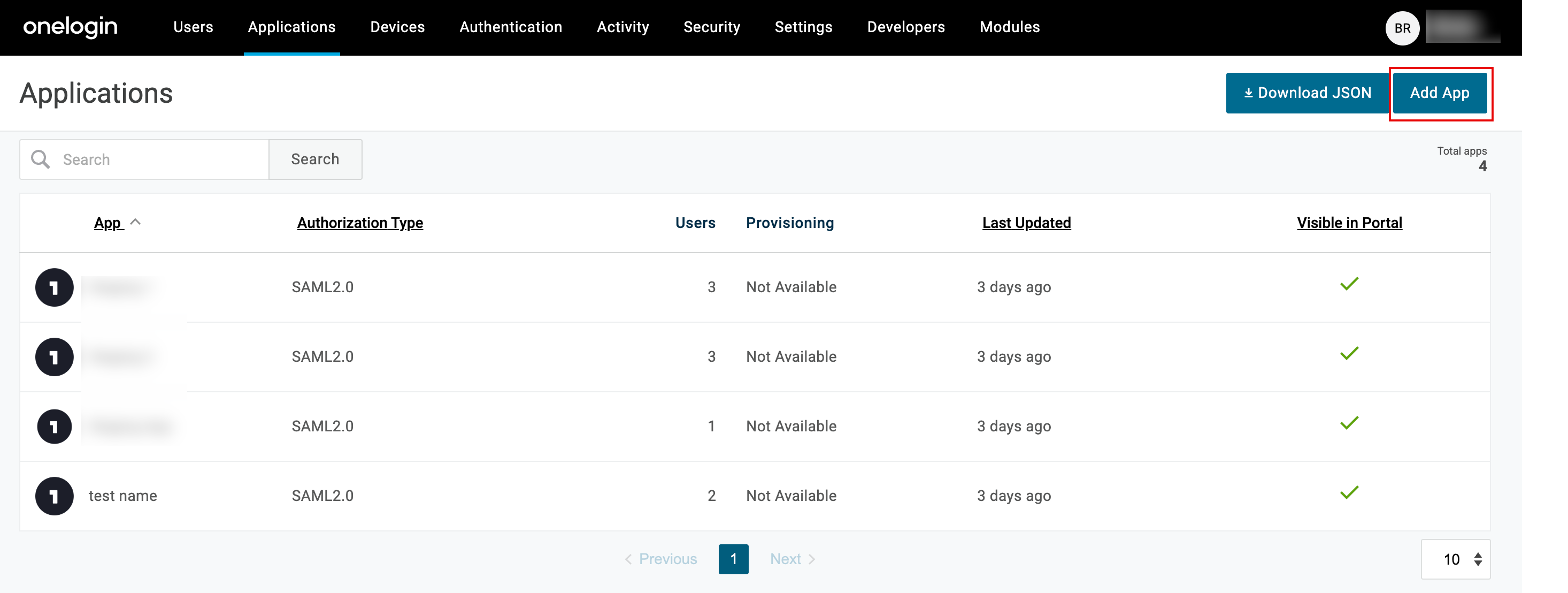Open the page size selector showing 10

[1455, 559]
